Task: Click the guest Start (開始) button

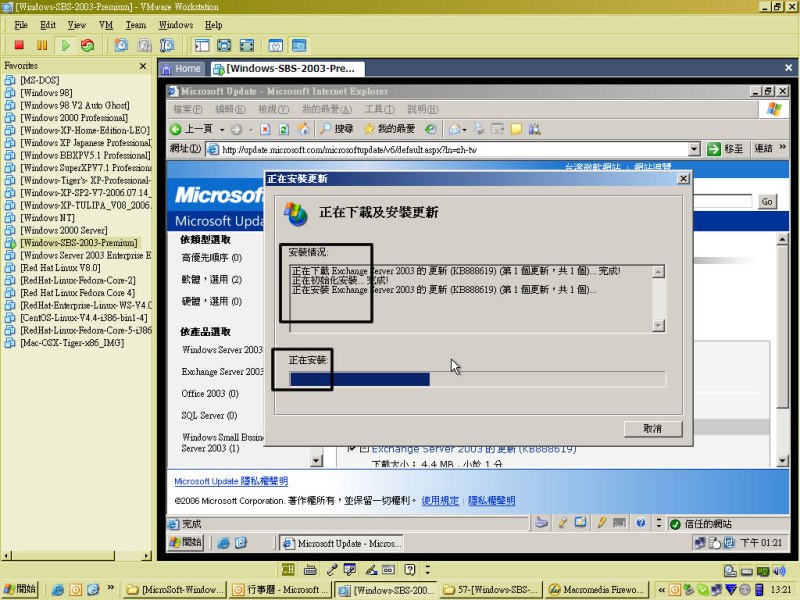Action: (186, 542)
